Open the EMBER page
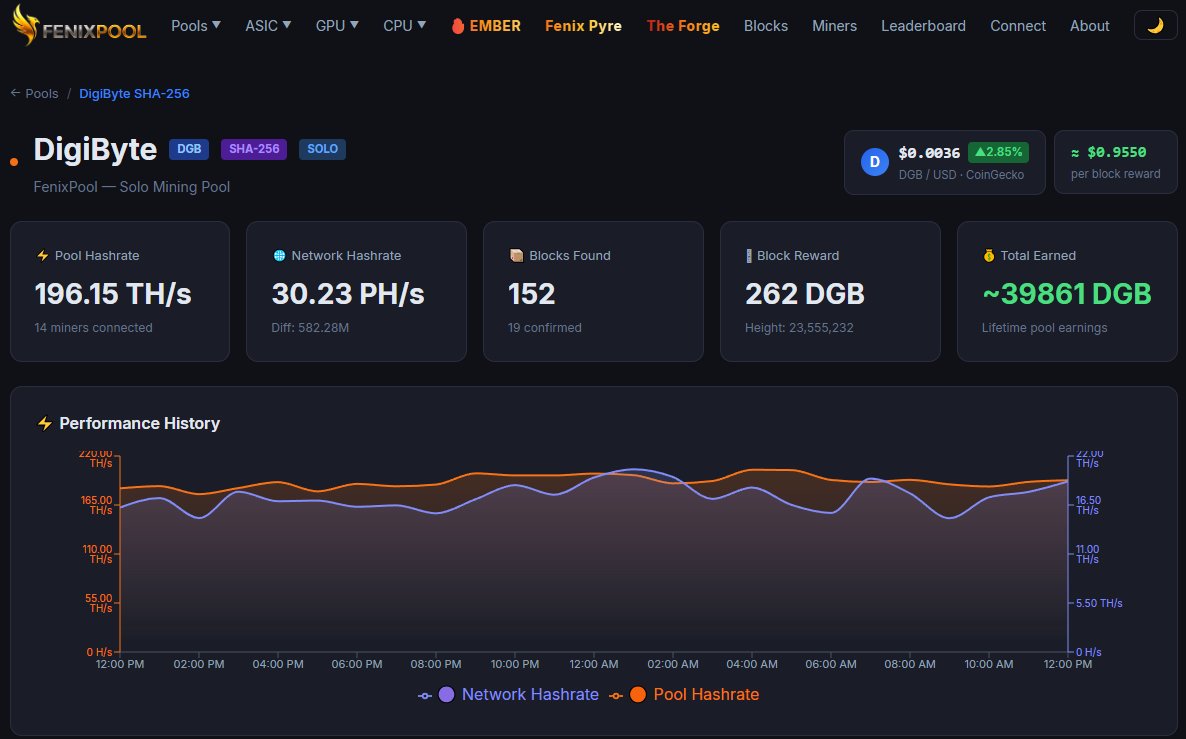The width and height of the screenshot is (1186, 739). (486, 26)
